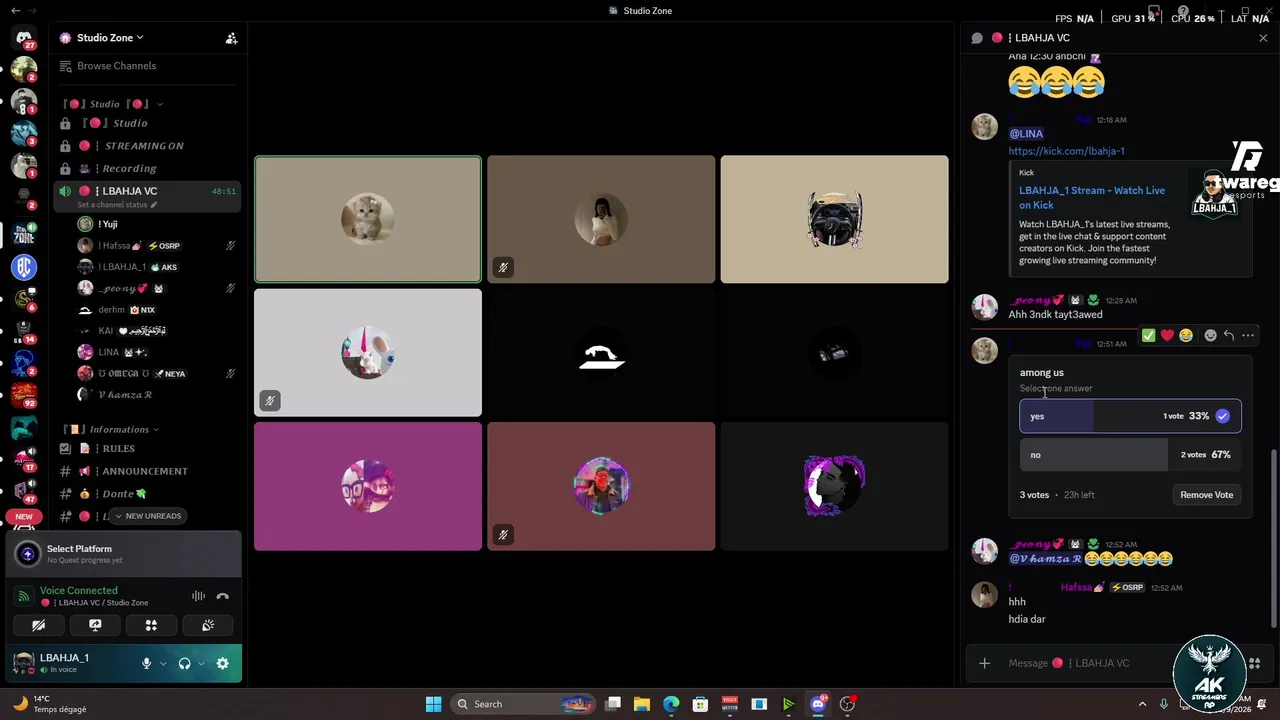1280x720 pixels.
Task: Open OBS Studio from taskbar
Action: click(x=848, y=704)
